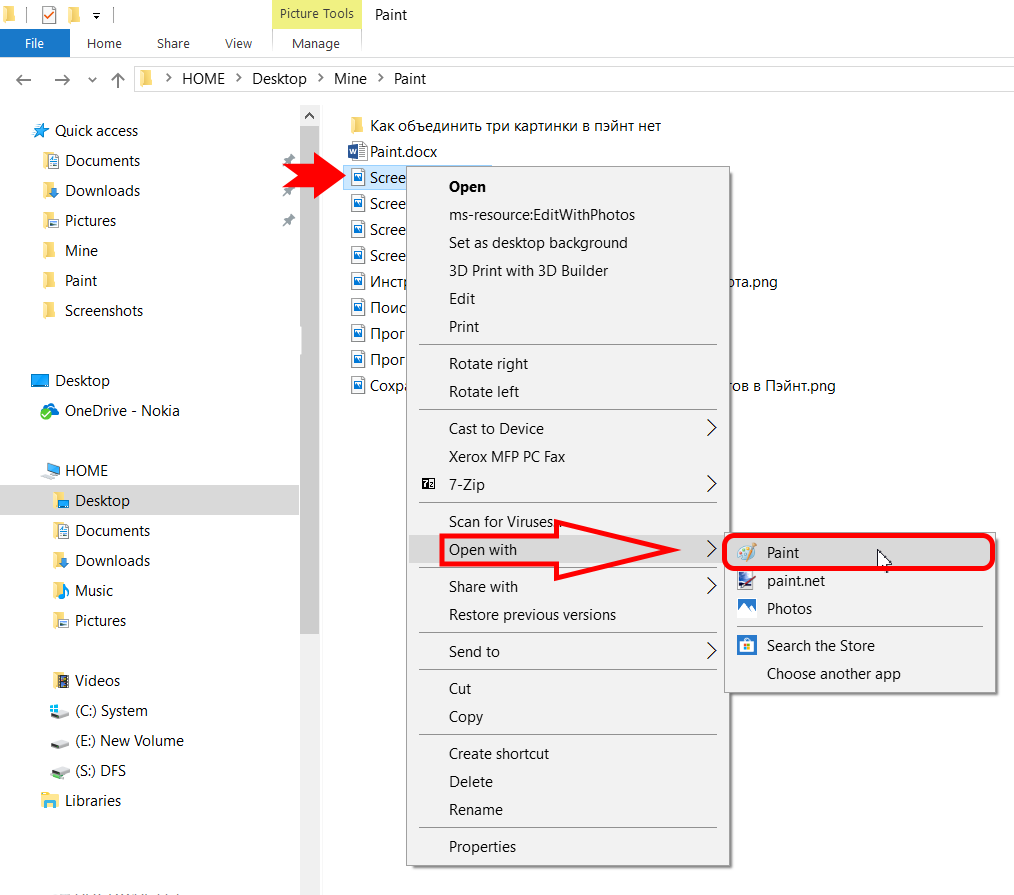Click Desktop in the address bar path

(x=279, y=79)
